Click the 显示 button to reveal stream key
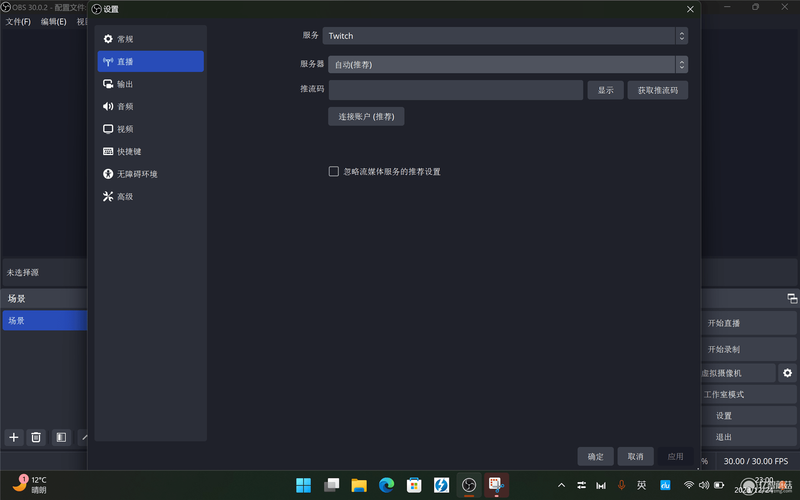 (606, 90)
